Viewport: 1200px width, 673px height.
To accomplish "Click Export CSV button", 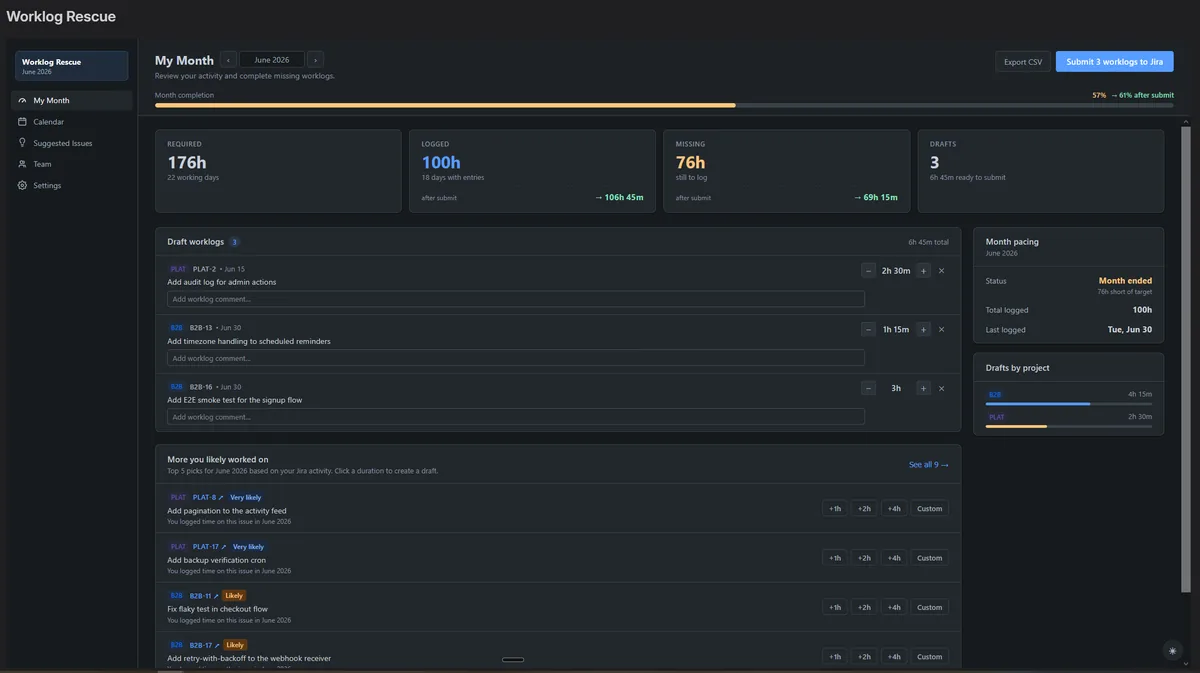I will pyautogui.click(x=1023, y=62).
